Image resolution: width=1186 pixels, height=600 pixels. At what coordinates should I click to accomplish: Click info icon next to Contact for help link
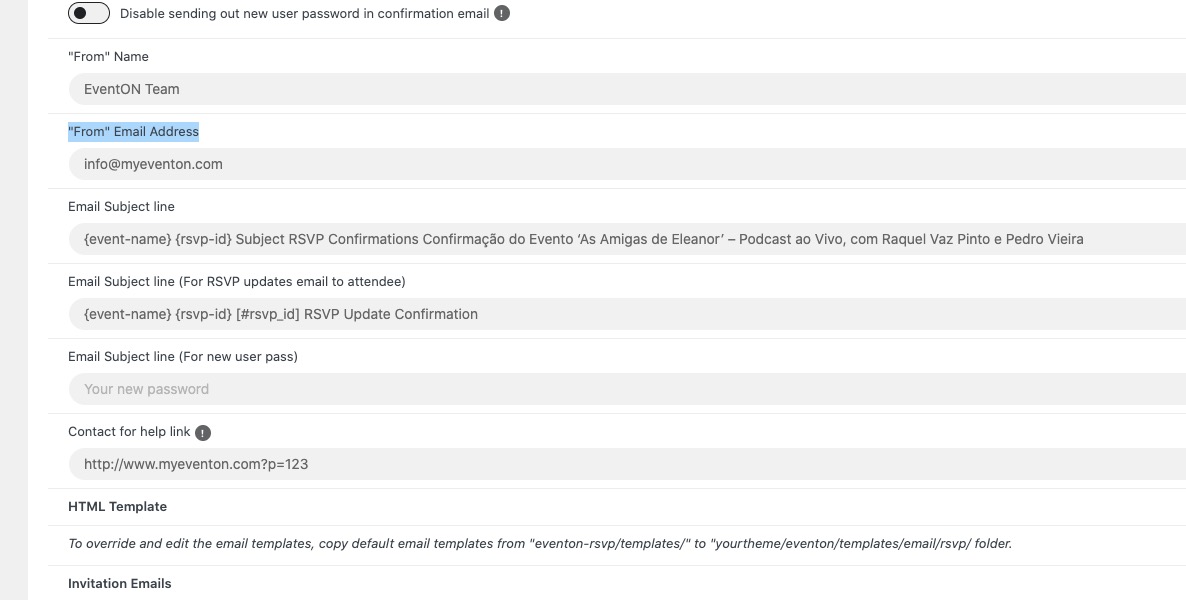203,433
